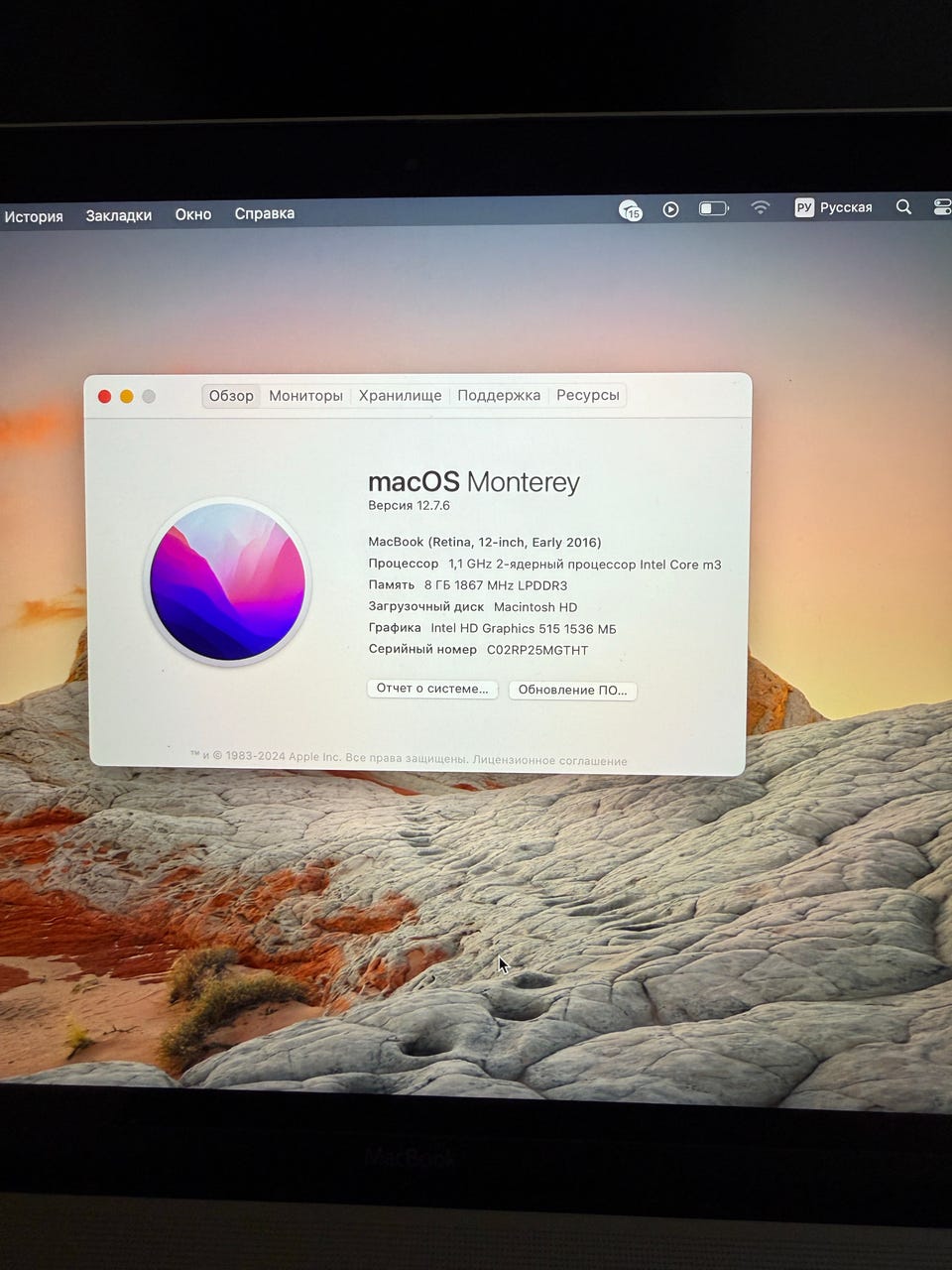Click the macOS Monterey title

click(x=474, y=482)
